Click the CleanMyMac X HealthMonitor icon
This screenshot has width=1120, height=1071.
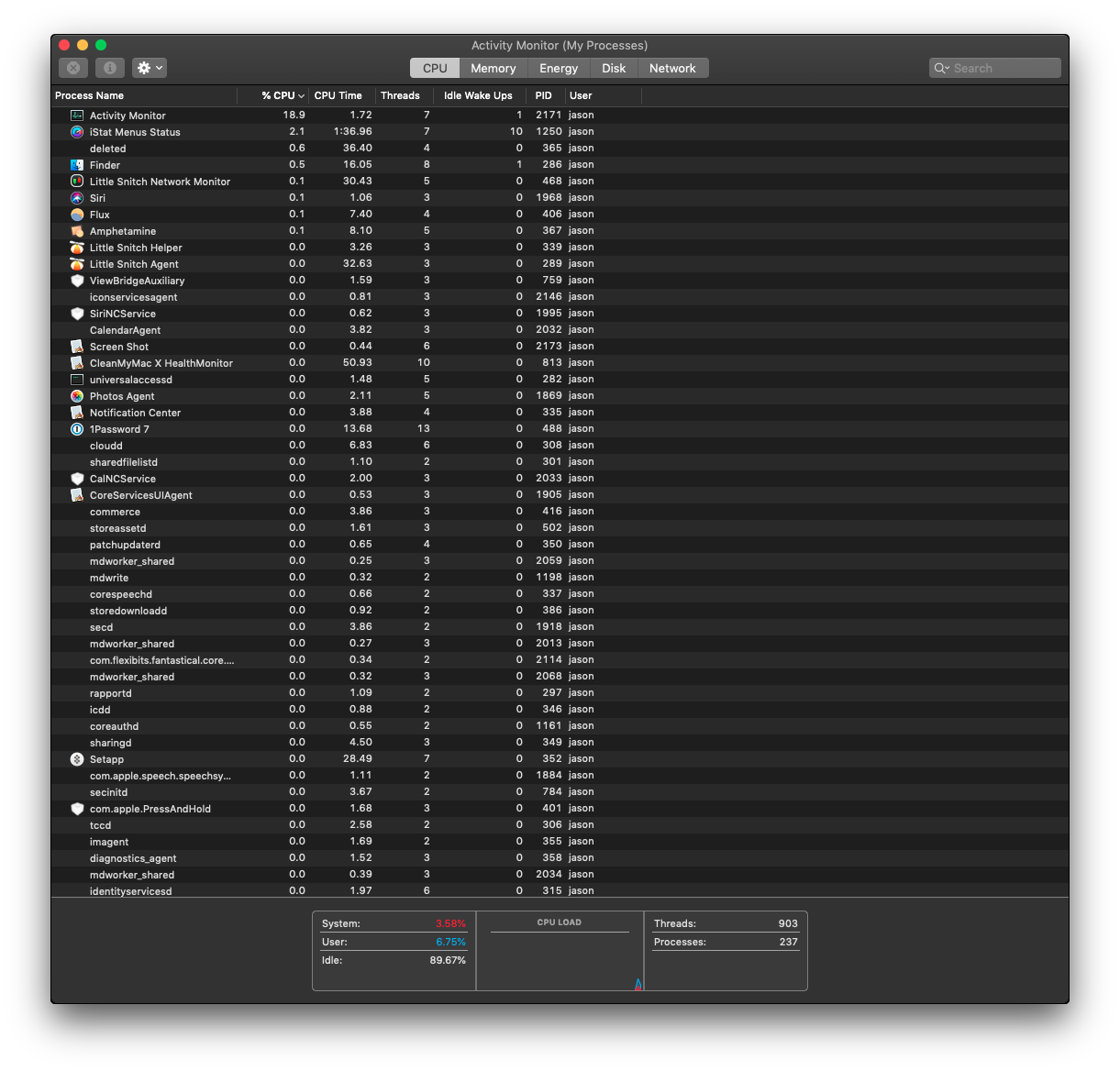77,363
